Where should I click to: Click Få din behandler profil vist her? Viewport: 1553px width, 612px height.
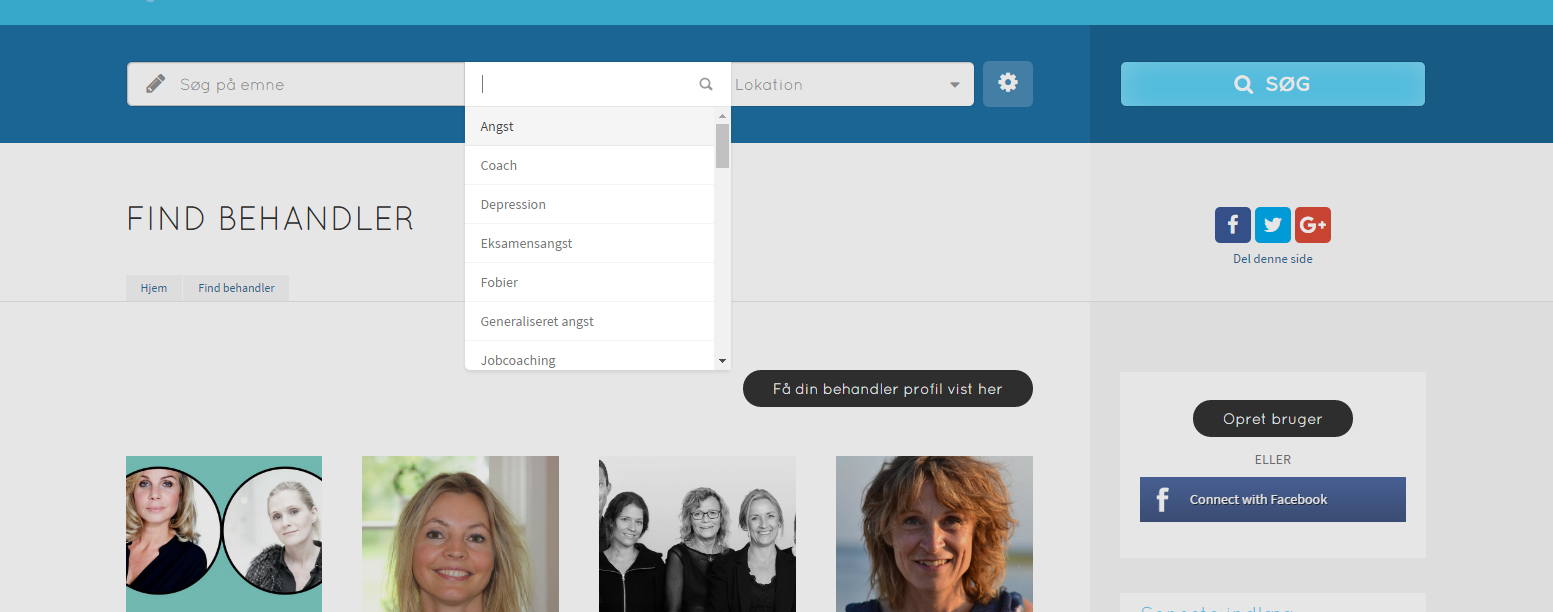point(887,389)
